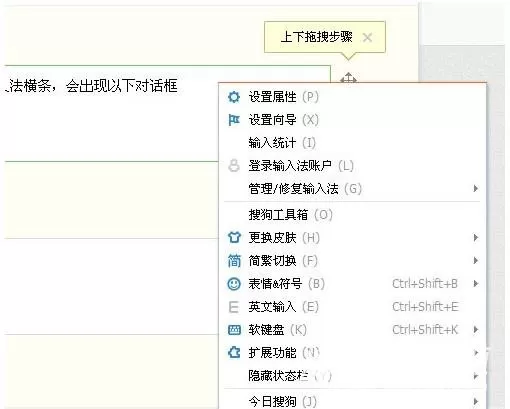This screenshot has height=409, width=510.
Task: Close the 上下拖拽步骤 tooltip
Action: click(x=367, y=37)
